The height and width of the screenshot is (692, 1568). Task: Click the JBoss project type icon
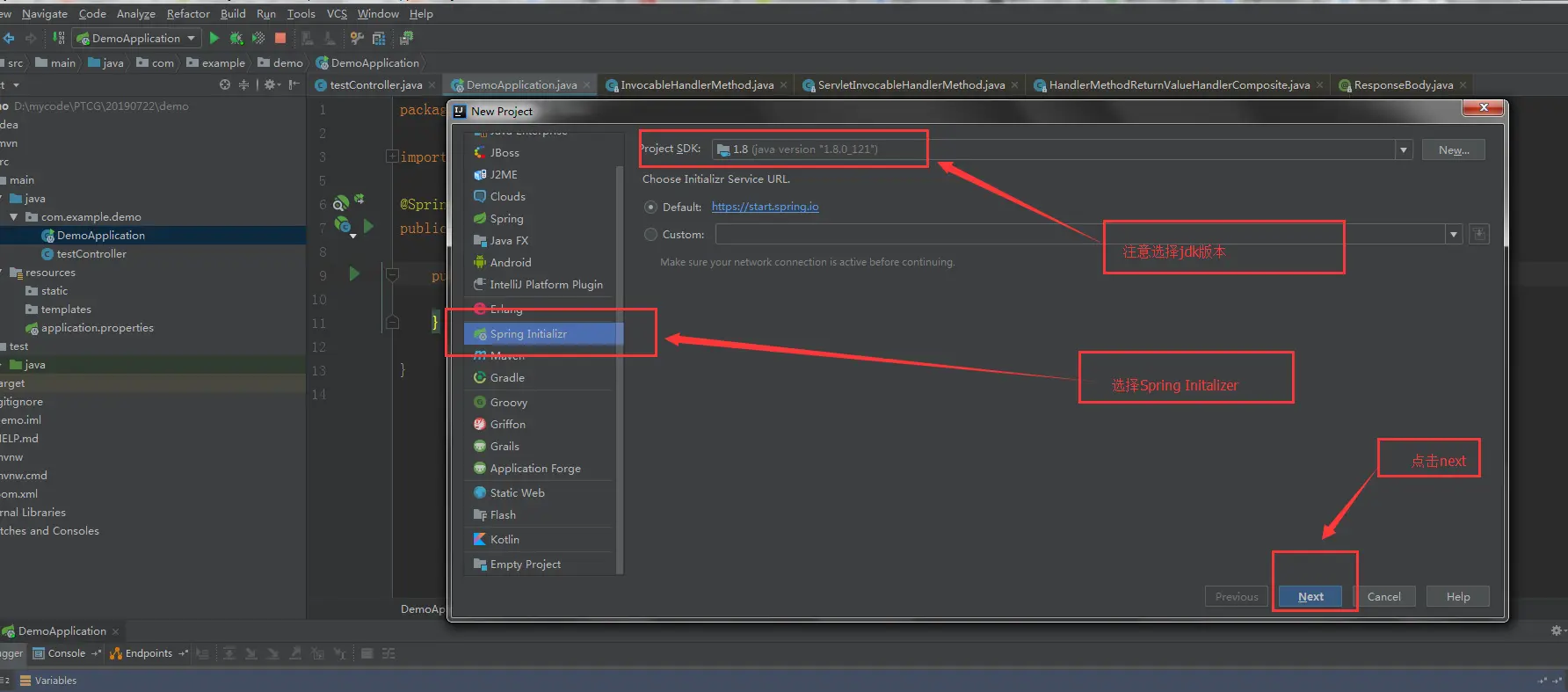[480, 152]
